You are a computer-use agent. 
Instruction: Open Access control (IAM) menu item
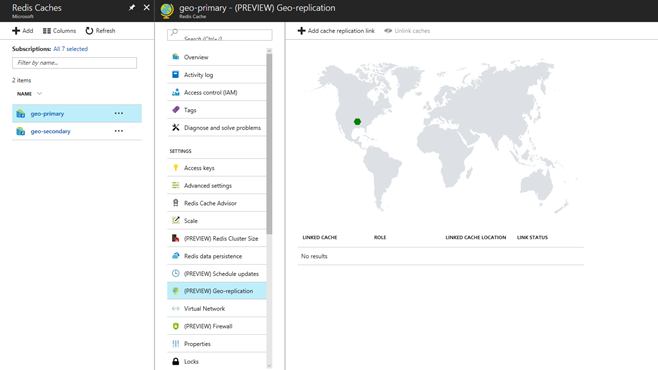(217, 92)
